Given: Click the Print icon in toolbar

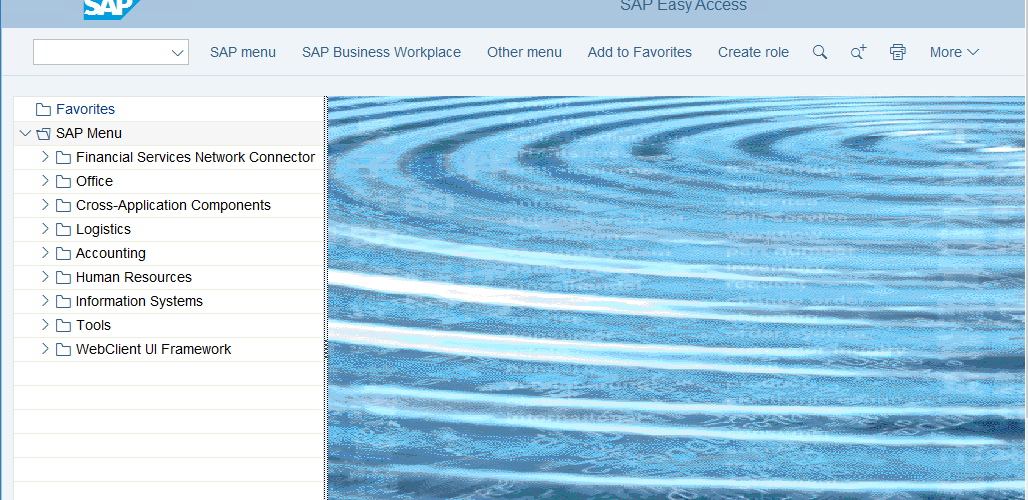Looking at the screenshot, I should 897,52.
